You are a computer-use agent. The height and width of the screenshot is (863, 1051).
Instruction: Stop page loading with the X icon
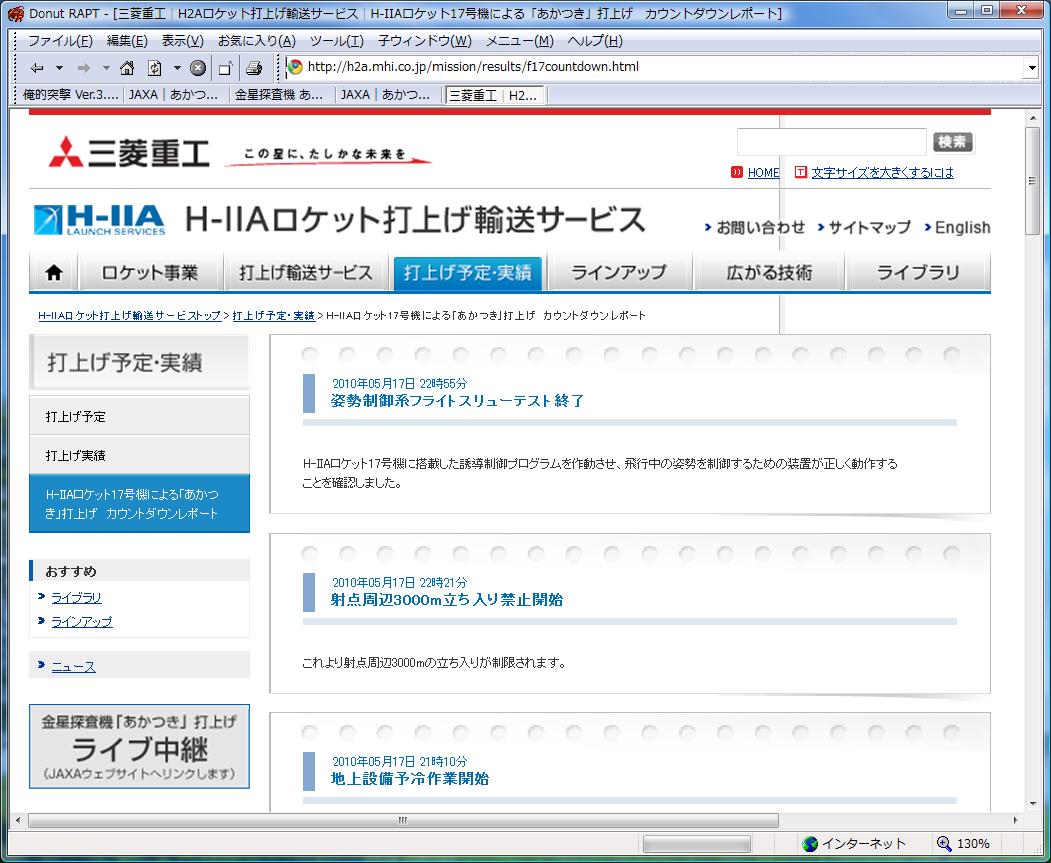(198, 68)
